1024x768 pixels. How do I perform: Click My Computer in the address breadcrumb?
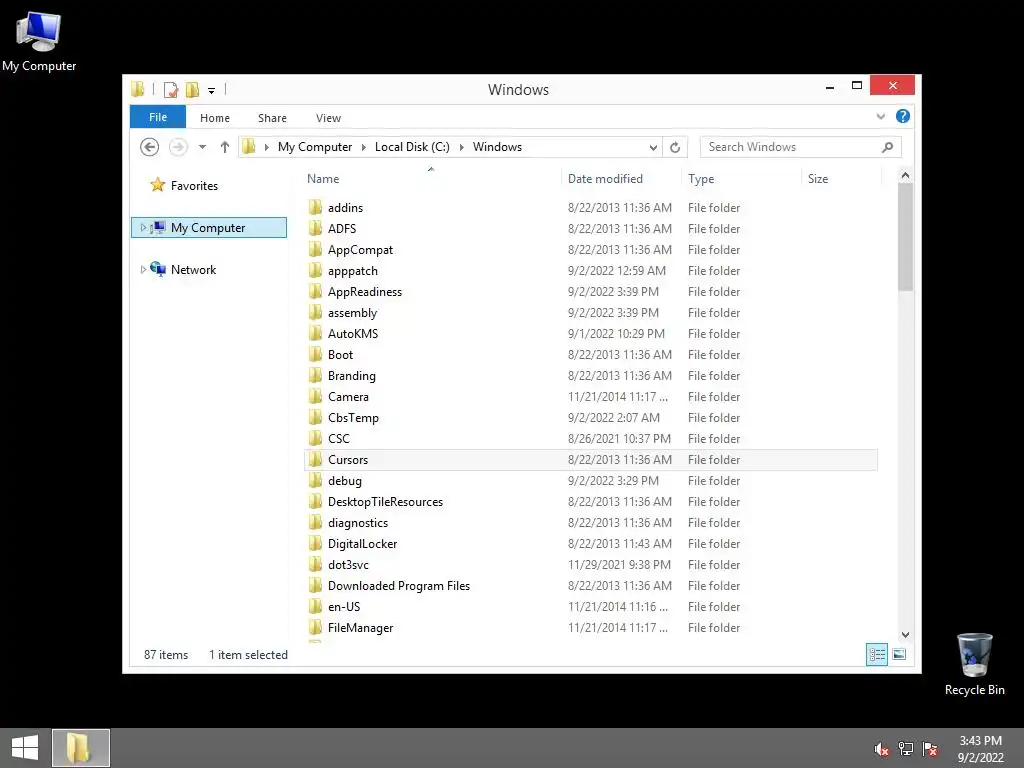click(x=315, y=147)
